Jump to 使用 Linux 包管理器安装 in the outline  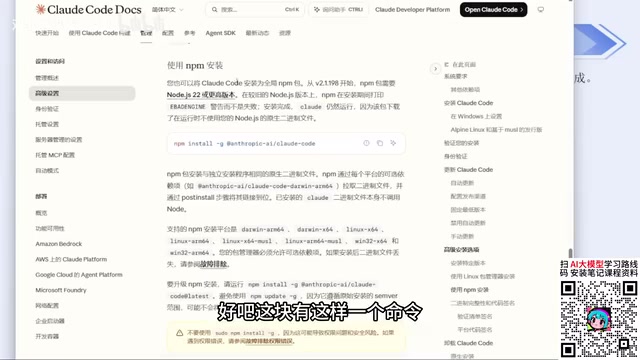(x=482, y=276)
